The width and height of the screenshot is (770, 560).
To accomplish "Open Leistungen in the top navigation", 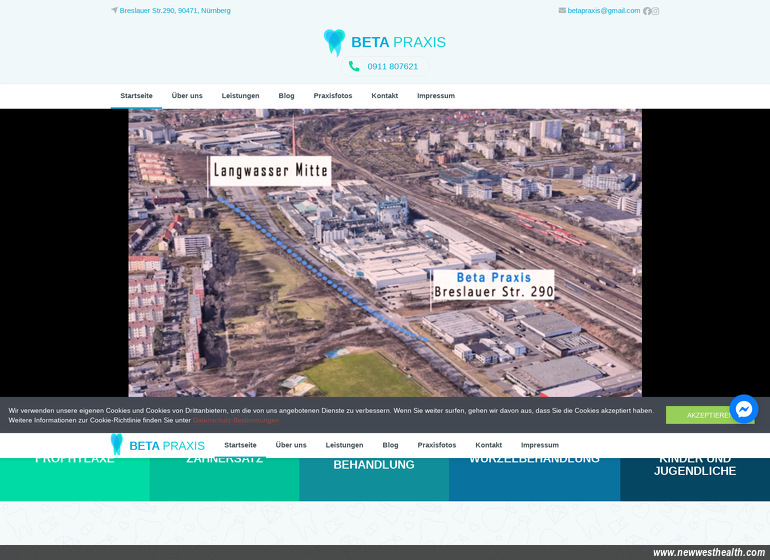I will [x=240, y=96].
